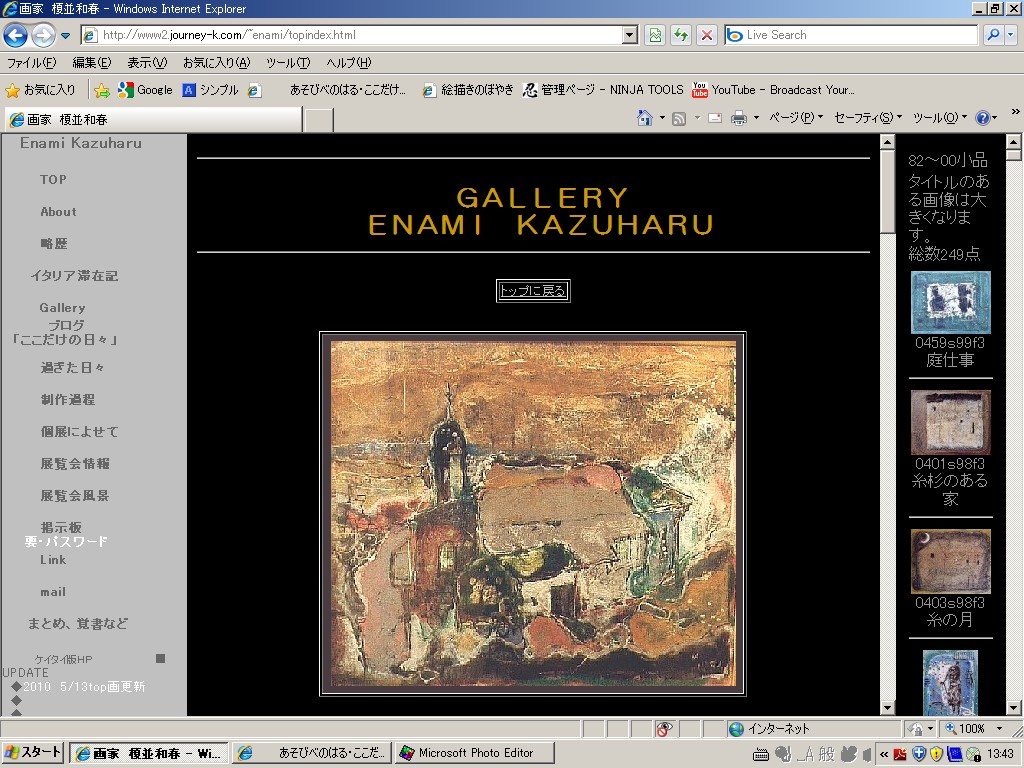Image resolution: width=1024 pixels, height=768 pixels.
Task: Click the search magnifier button
Action: coord(993,35)
